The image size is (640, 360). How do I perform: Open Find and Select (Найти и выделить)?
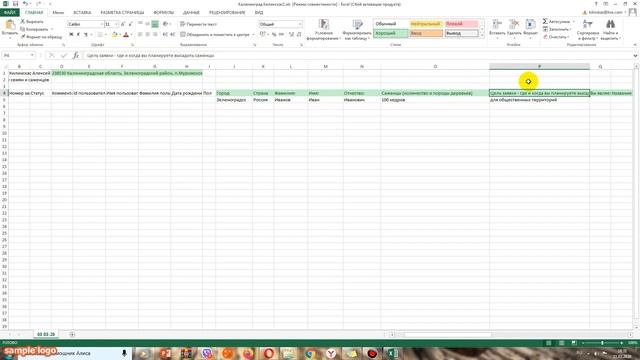pyautogui.click(x=610, y=29)
